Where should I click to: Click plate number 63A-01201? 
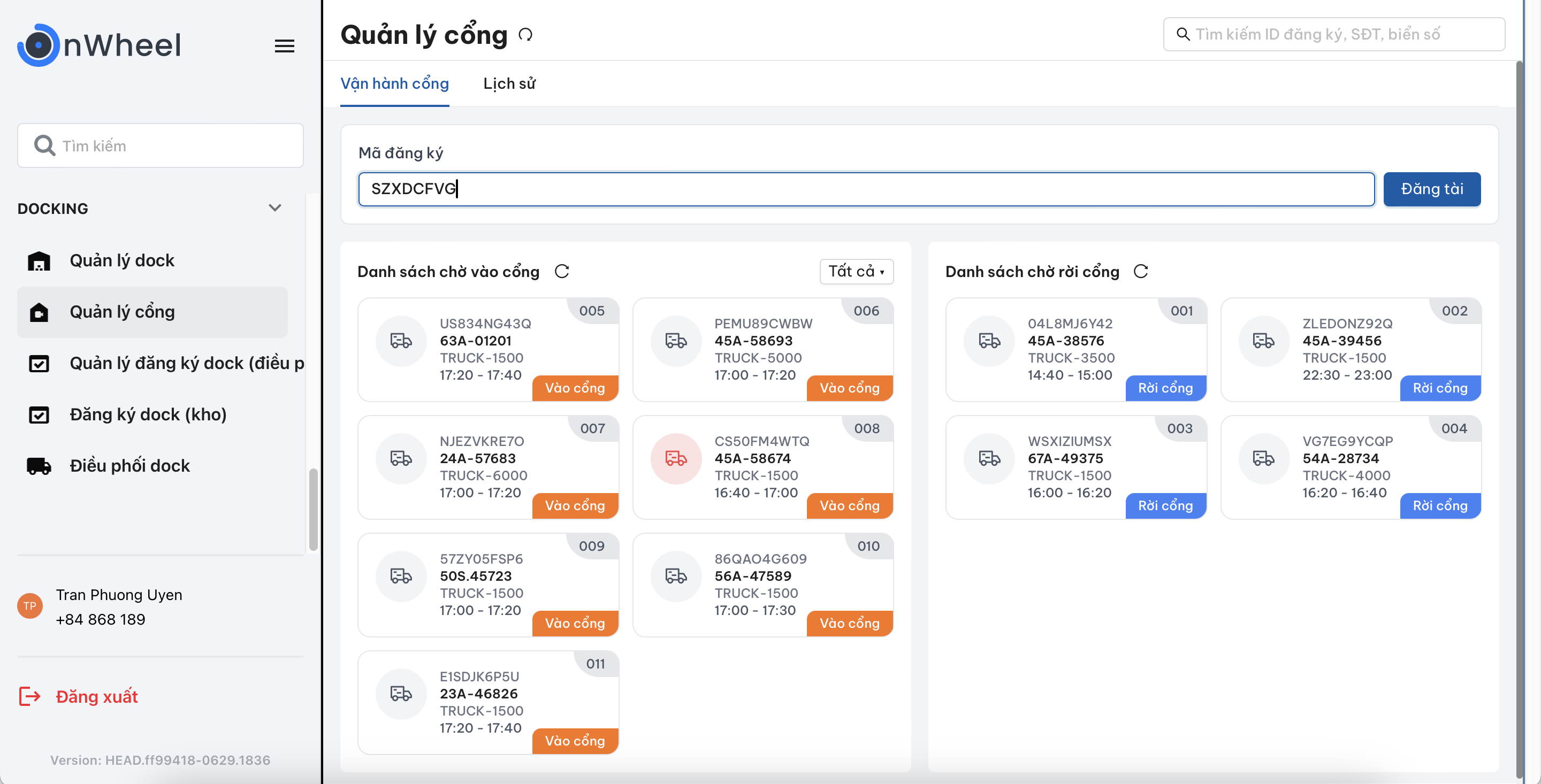[x=476, y=341]
